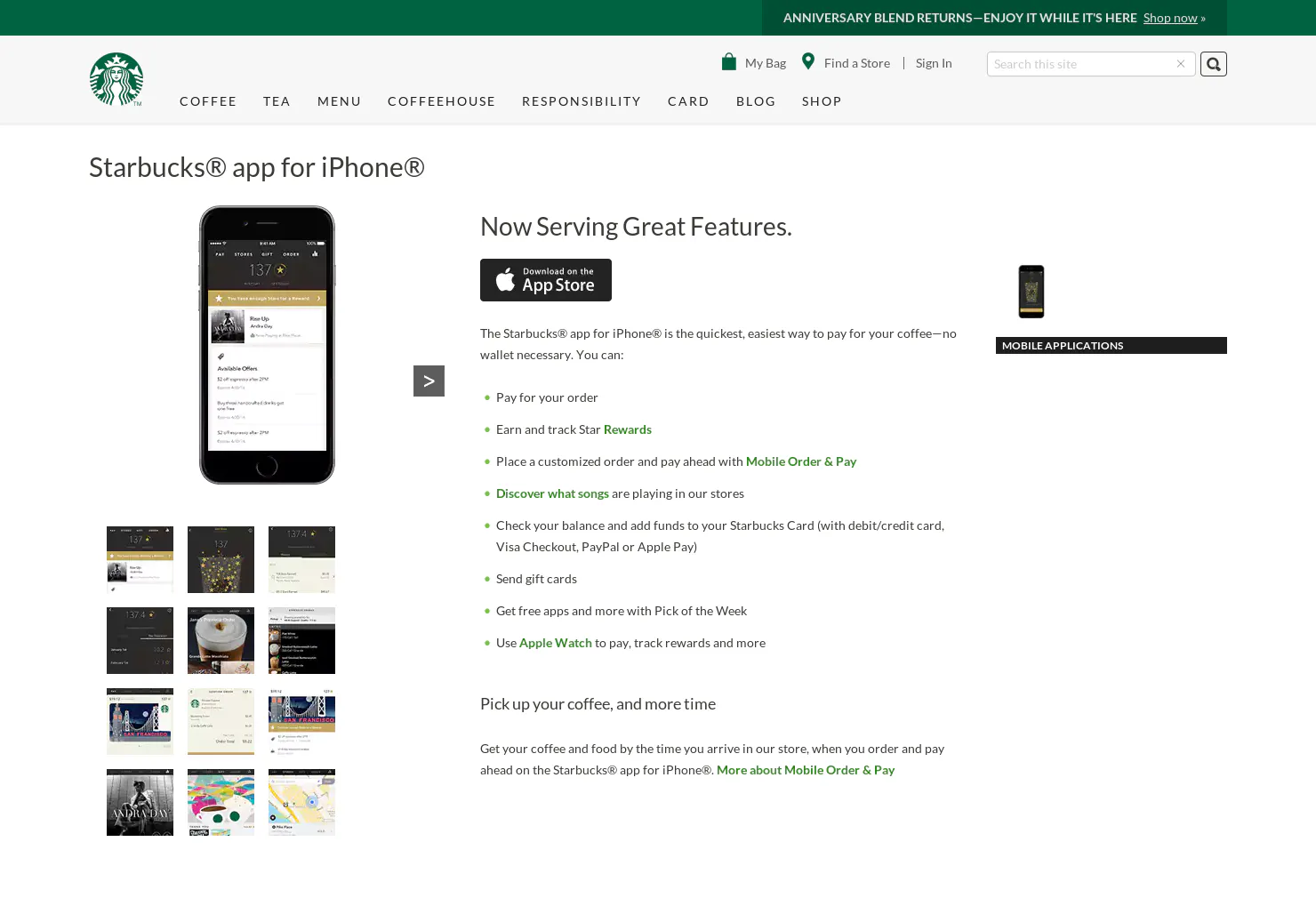Open the Mobile Order & Pay link
The width and height of the screenshot is (1316, 922).
[x=801, y=461]
